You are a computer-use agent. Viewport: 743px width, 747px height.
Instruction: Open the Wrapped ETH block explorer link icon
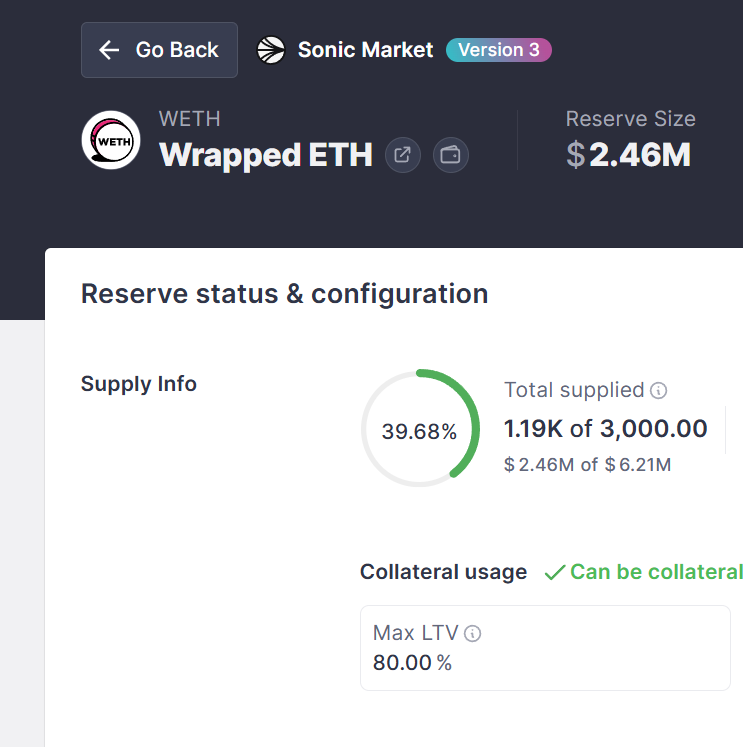tap(402, 155)
